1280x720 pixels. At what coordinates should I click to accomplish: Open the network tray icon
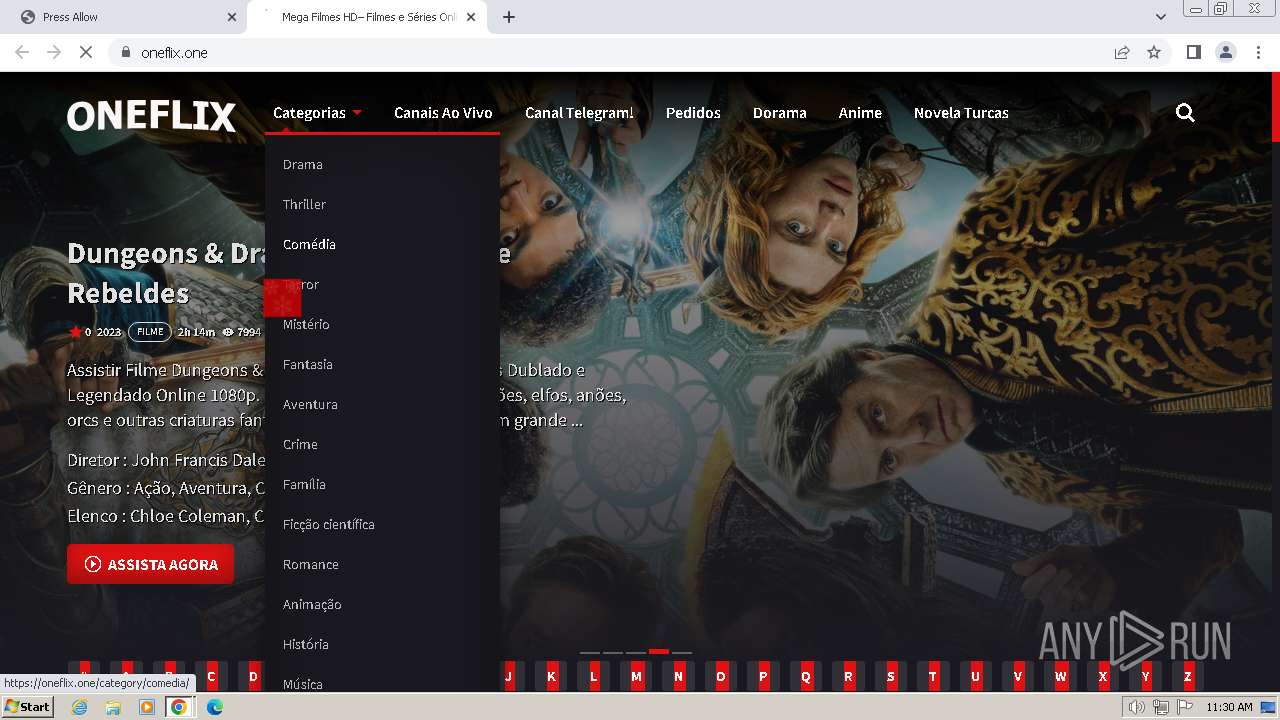(x=1160, y=707)
